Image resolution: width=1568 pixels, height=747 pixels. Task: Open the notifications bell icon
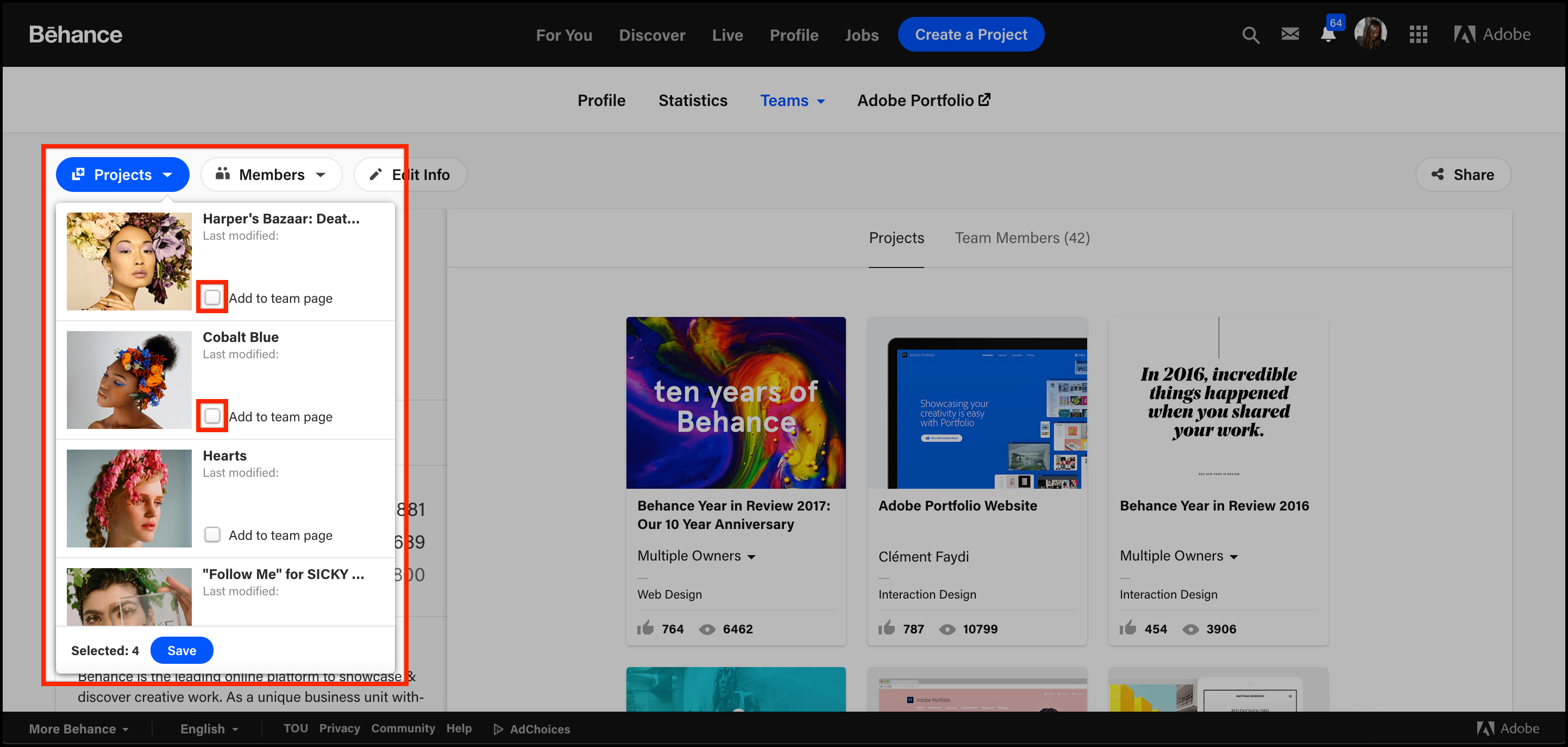click(x=1328, y=34)
